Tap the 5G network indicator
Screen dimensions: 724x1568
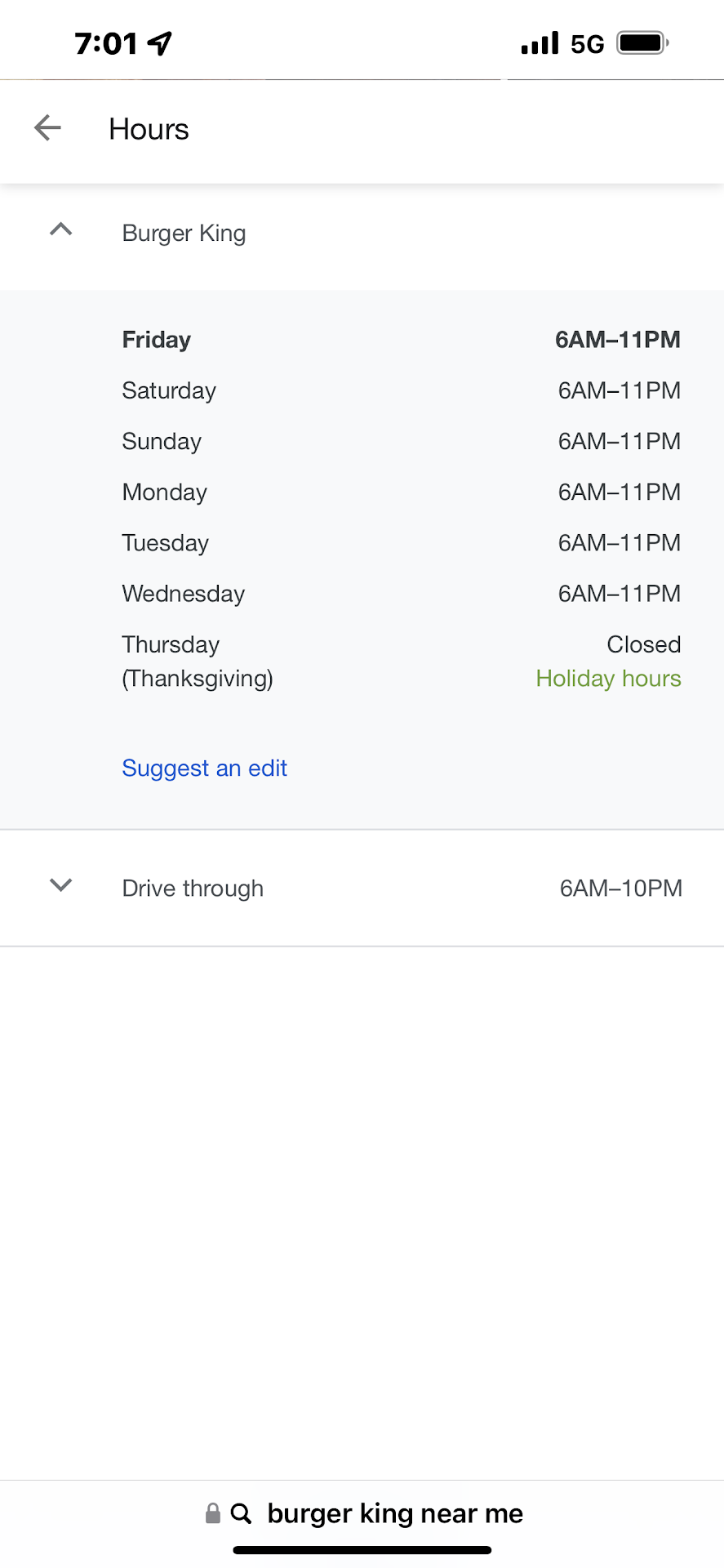tap(587, 43)
